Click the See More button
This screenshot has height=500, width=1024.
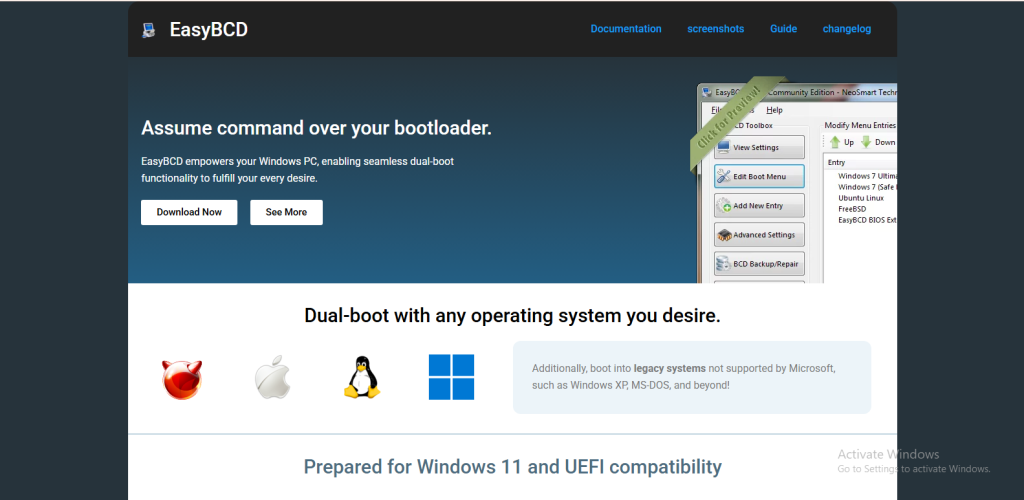tap(286, 212)
